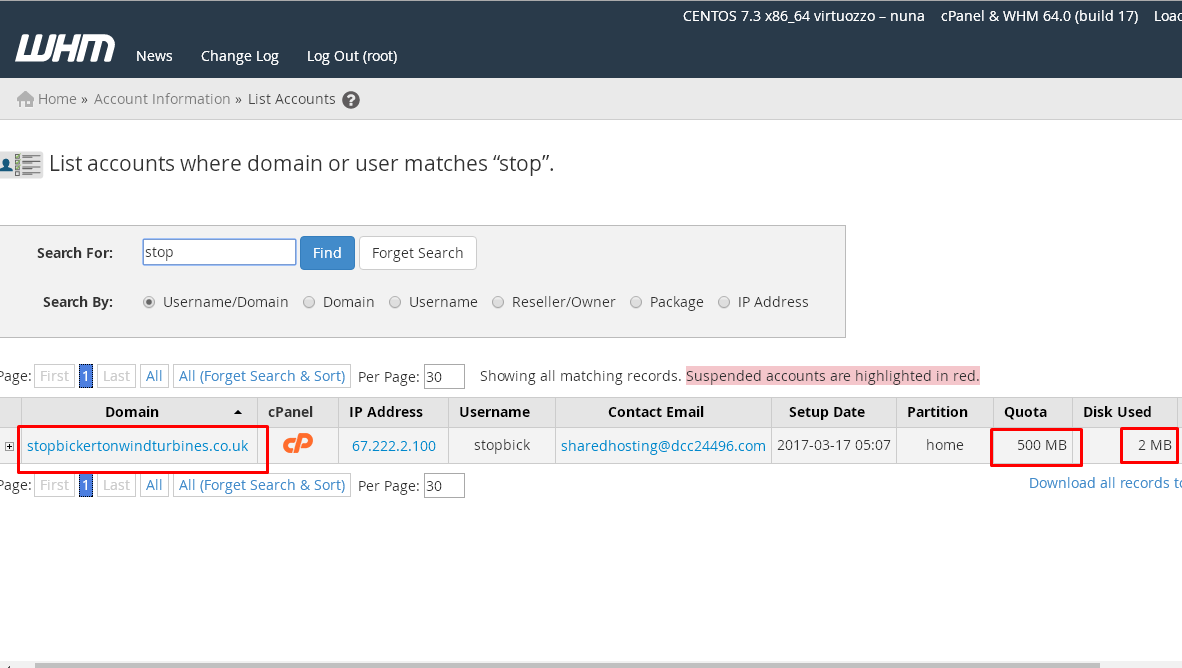The height and width of the screenshot is (668, 1182).
Task: Click the Domain column sort arrow
Action: coord(238,412)
